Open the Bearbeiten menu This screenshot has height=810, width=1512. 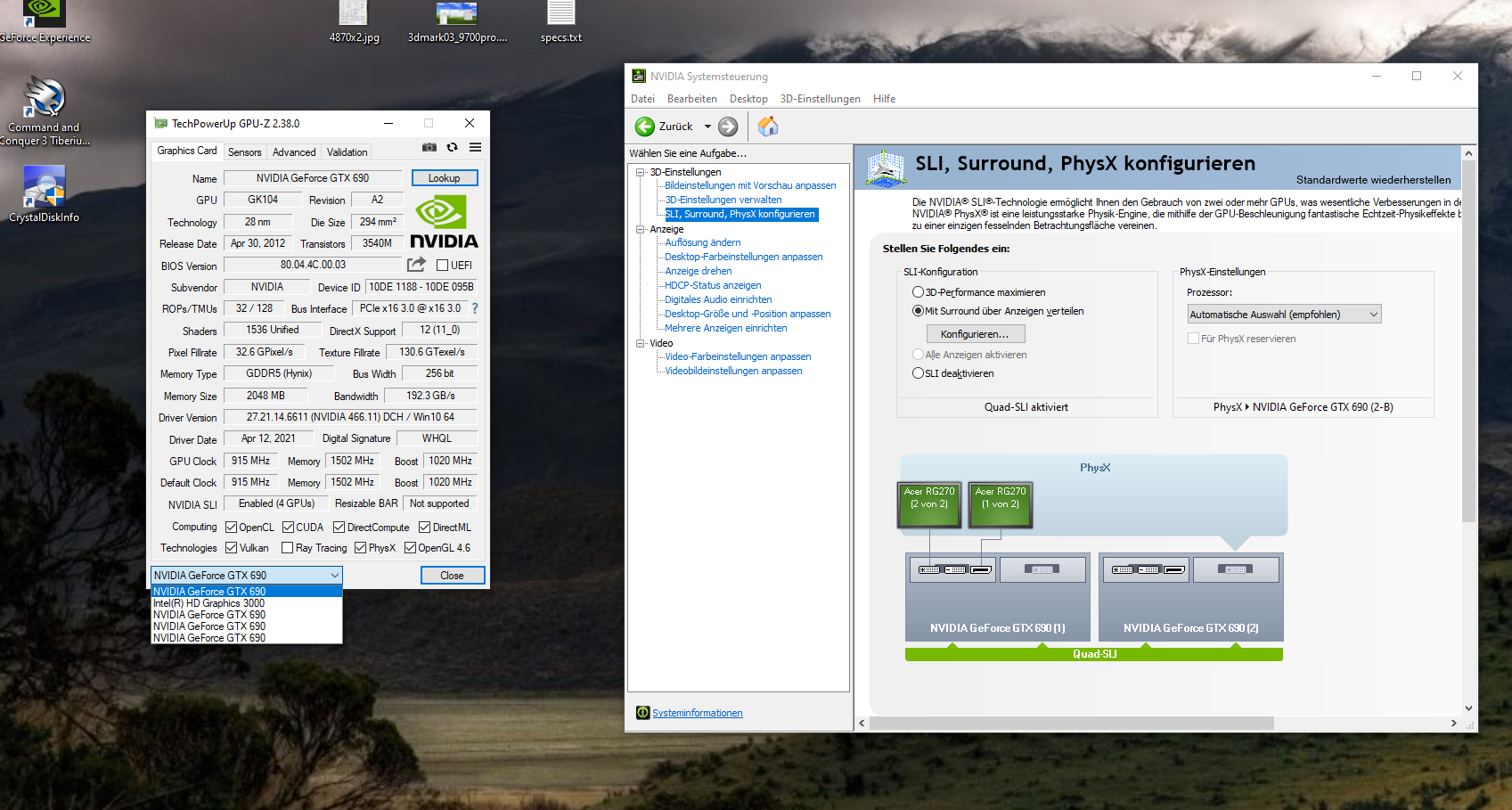(x=692, y=99)
